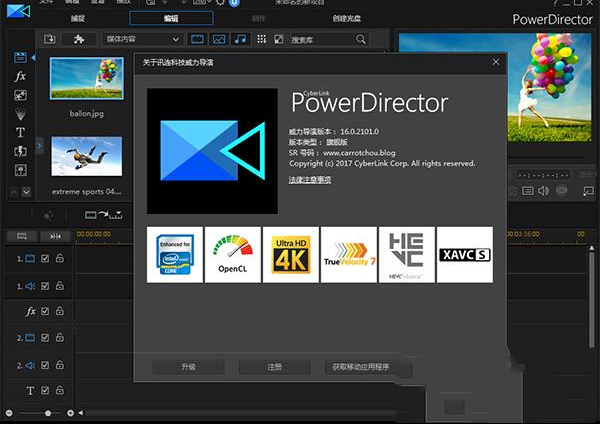Switch library to grid view icon

pos(262,38)
